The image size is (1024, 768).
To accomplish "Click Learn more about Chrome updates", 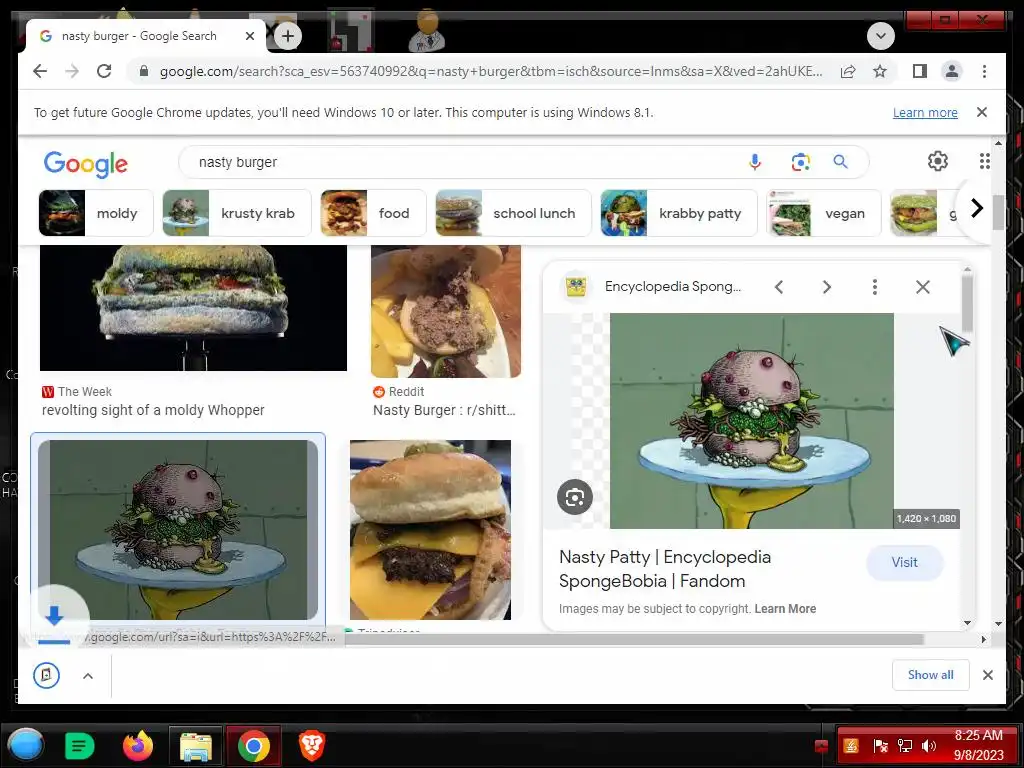I will tap(925, 112).
